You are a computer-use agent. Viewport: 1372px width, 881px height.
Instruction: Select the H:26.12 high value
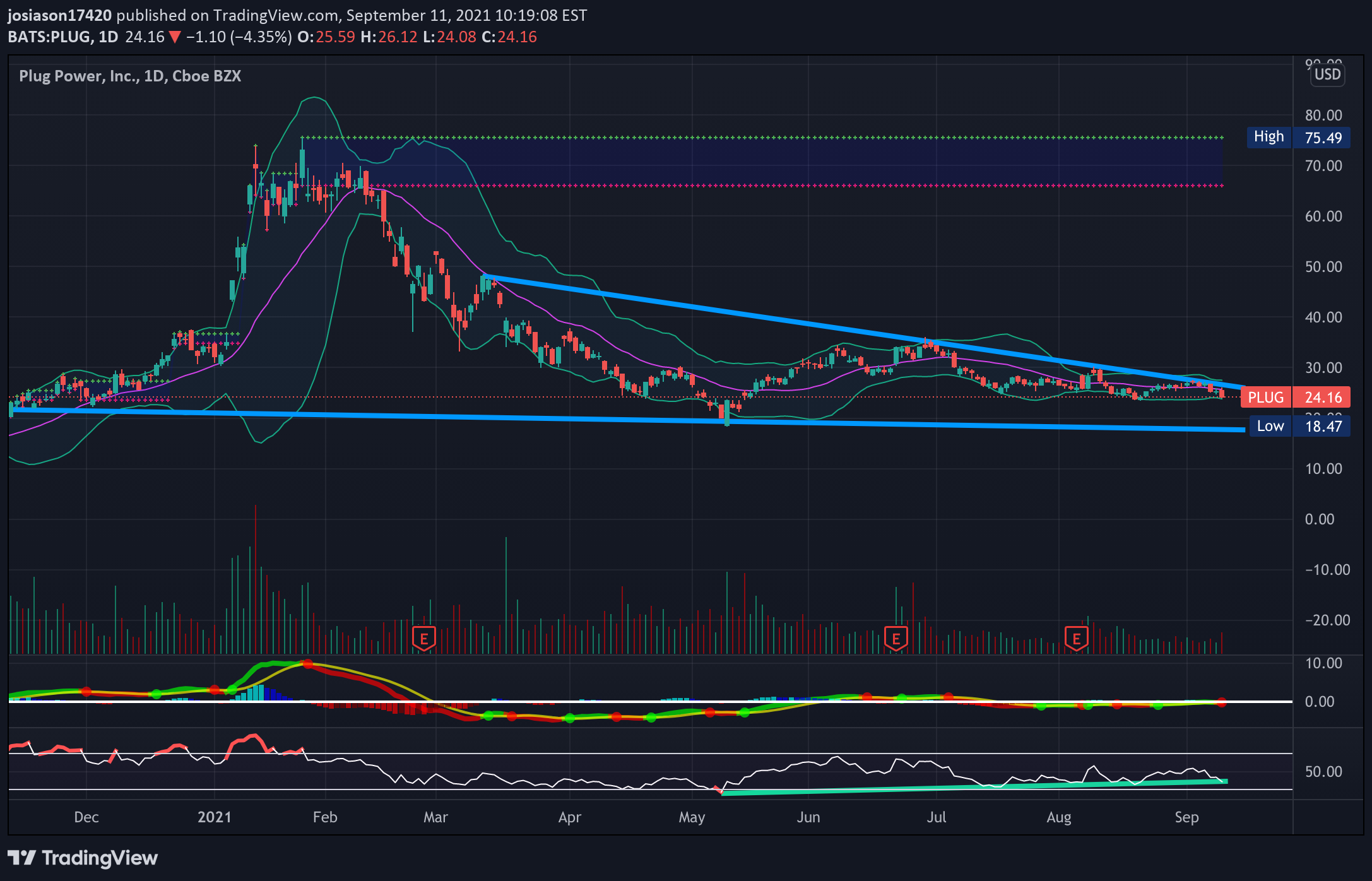click(389, 37)
